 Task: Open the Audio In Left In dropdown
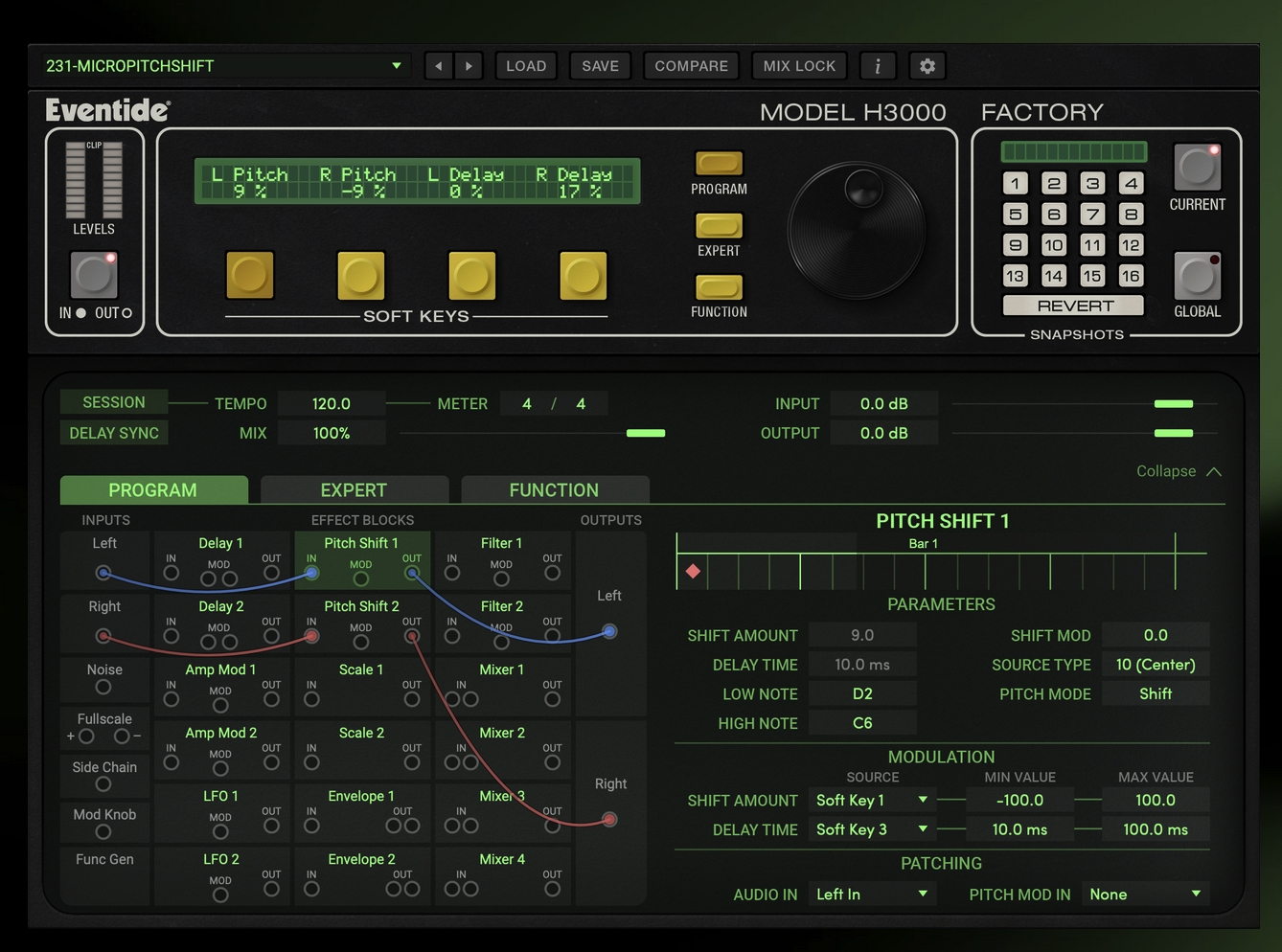click(871, 894)
